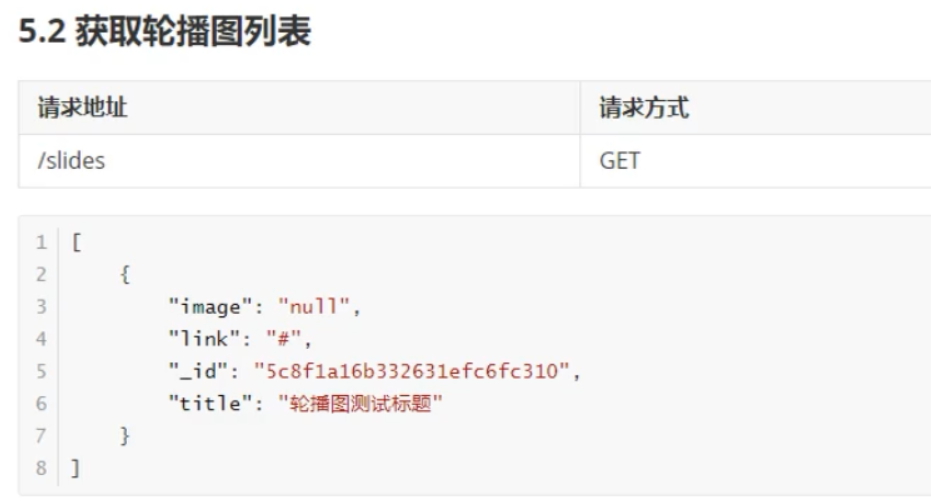Click the /slides request path cell
The width and height of the screenshot is (931, 504).
[x=71, y=160]
